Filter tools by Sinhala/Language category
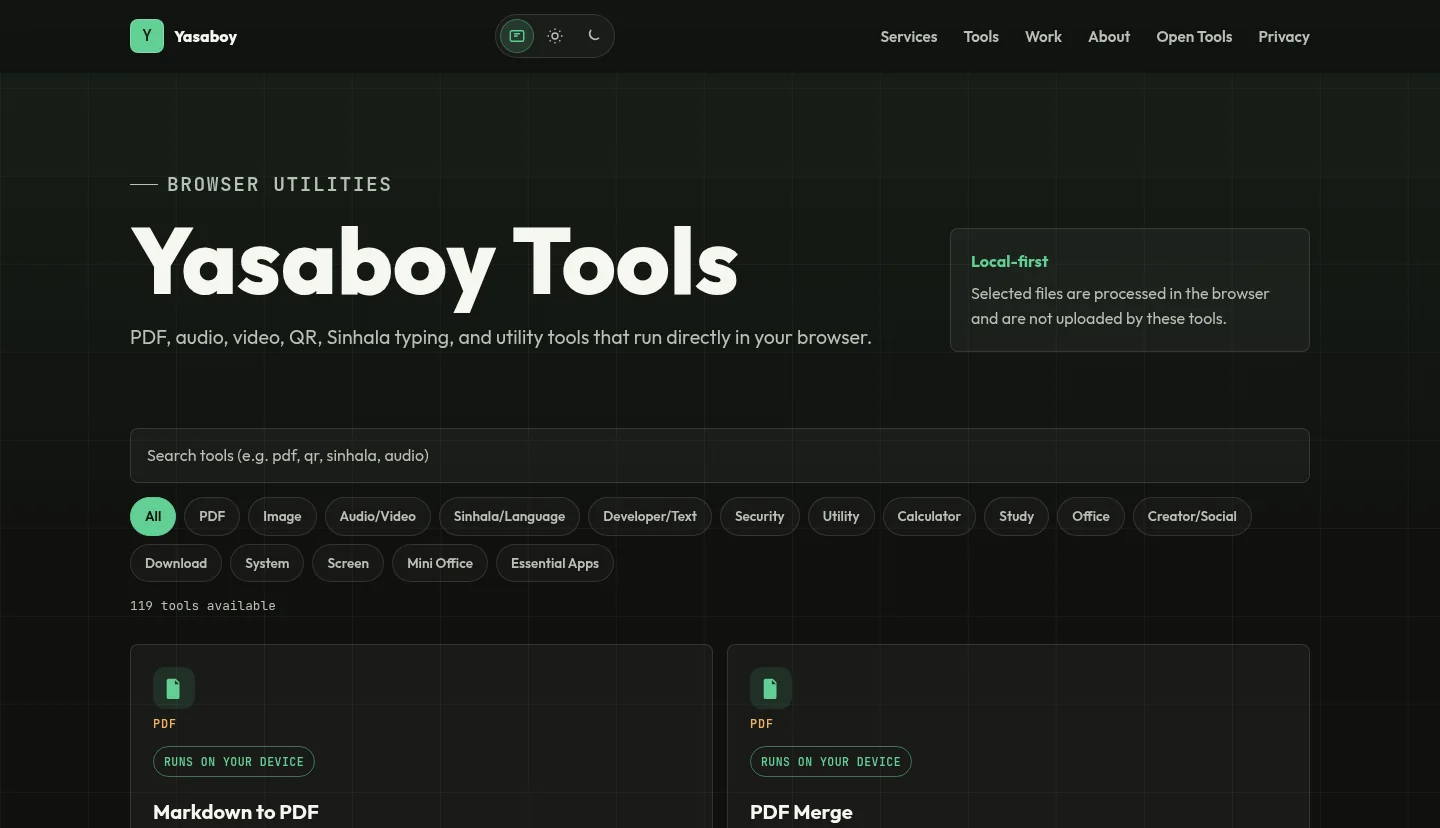This screenshot has height=828, width=1440. [x=509, y=516]
